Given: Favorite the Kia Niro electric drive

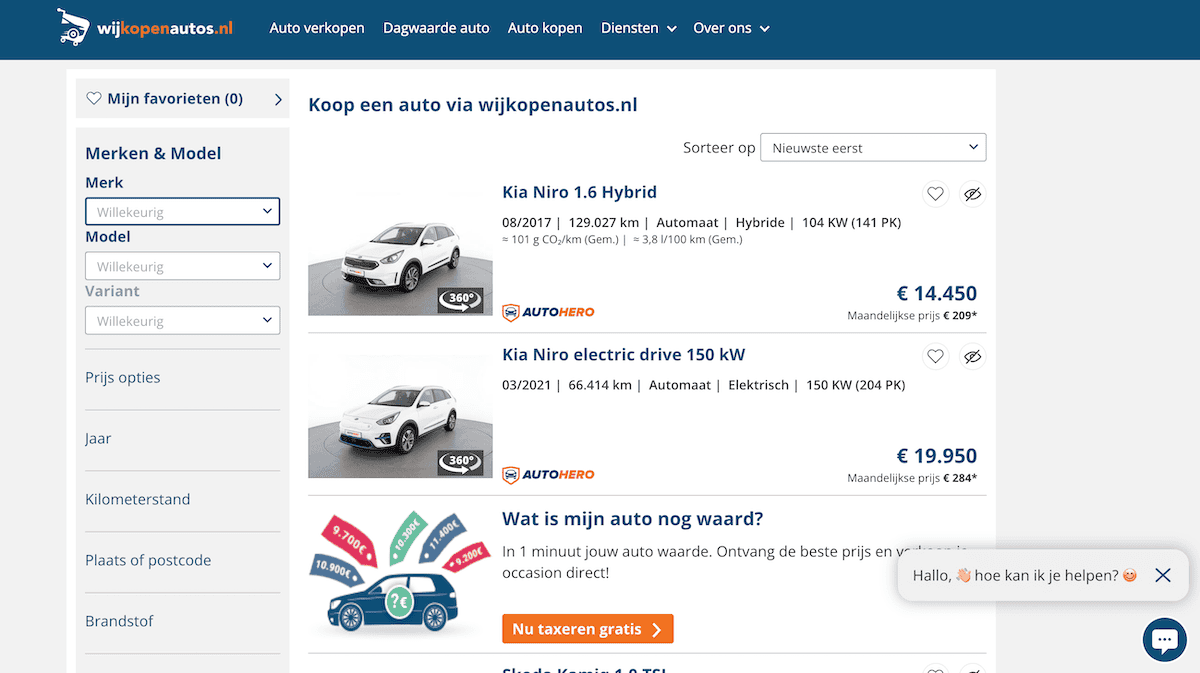Looking at the screenshot, I should click(x=935, y=356).
